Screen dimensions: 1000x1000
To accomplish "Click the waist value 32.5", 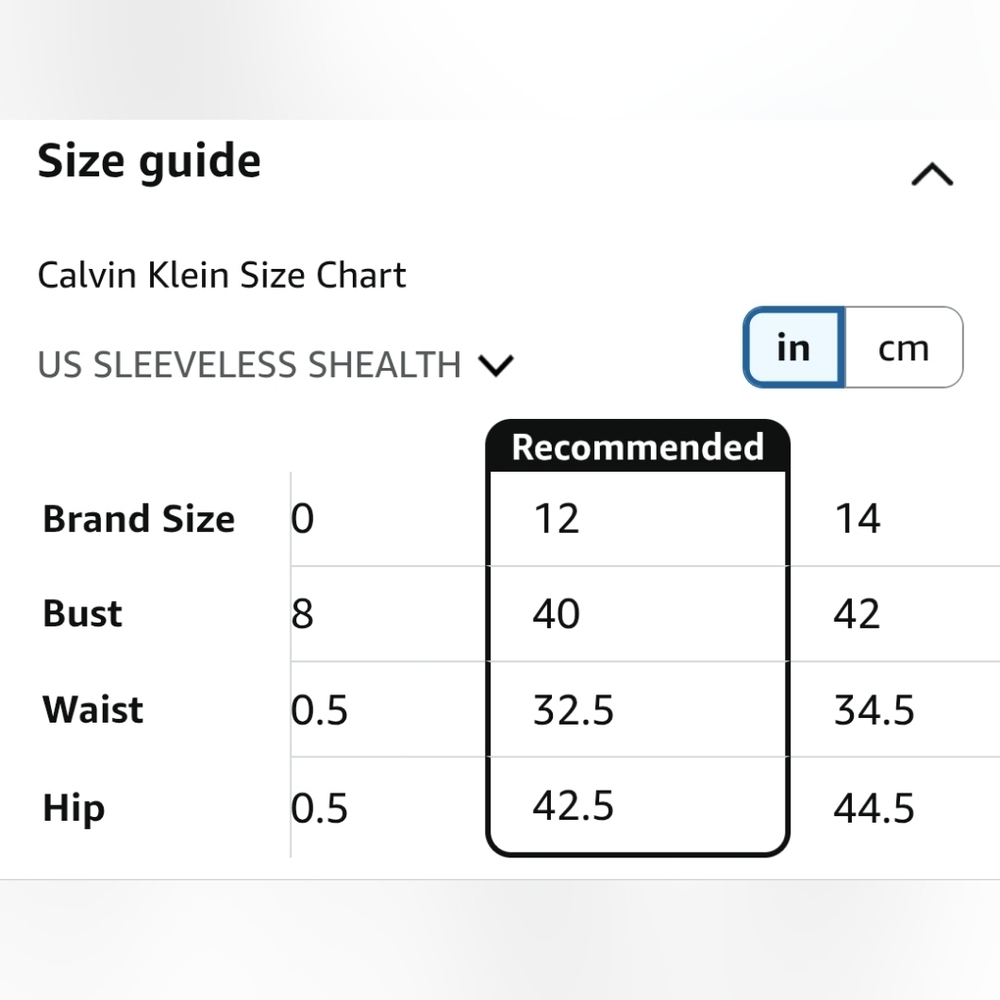I will [x=573, y=710].
